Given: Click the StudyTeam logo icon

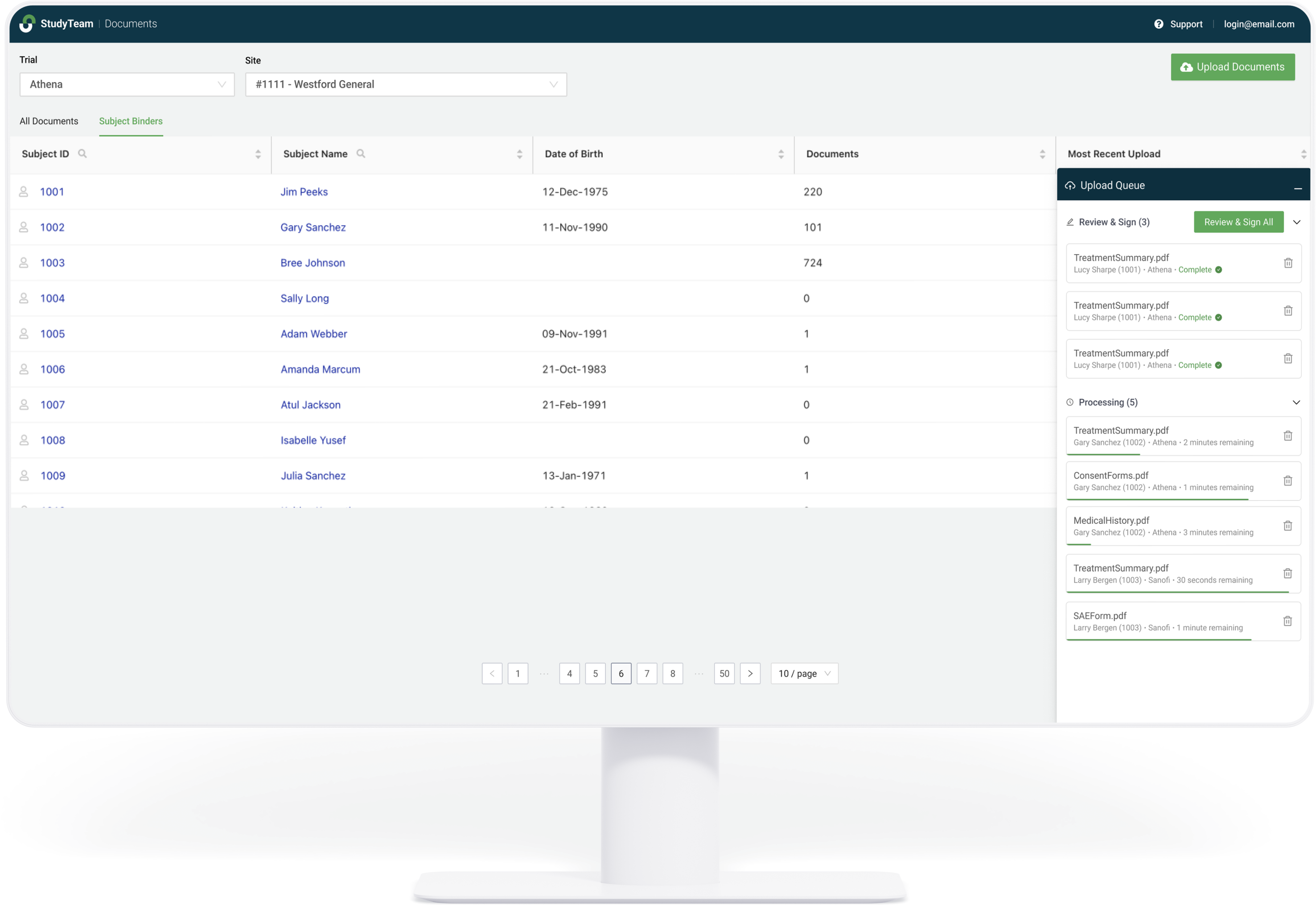Looking at the screenshot, I should click(26, 24).
